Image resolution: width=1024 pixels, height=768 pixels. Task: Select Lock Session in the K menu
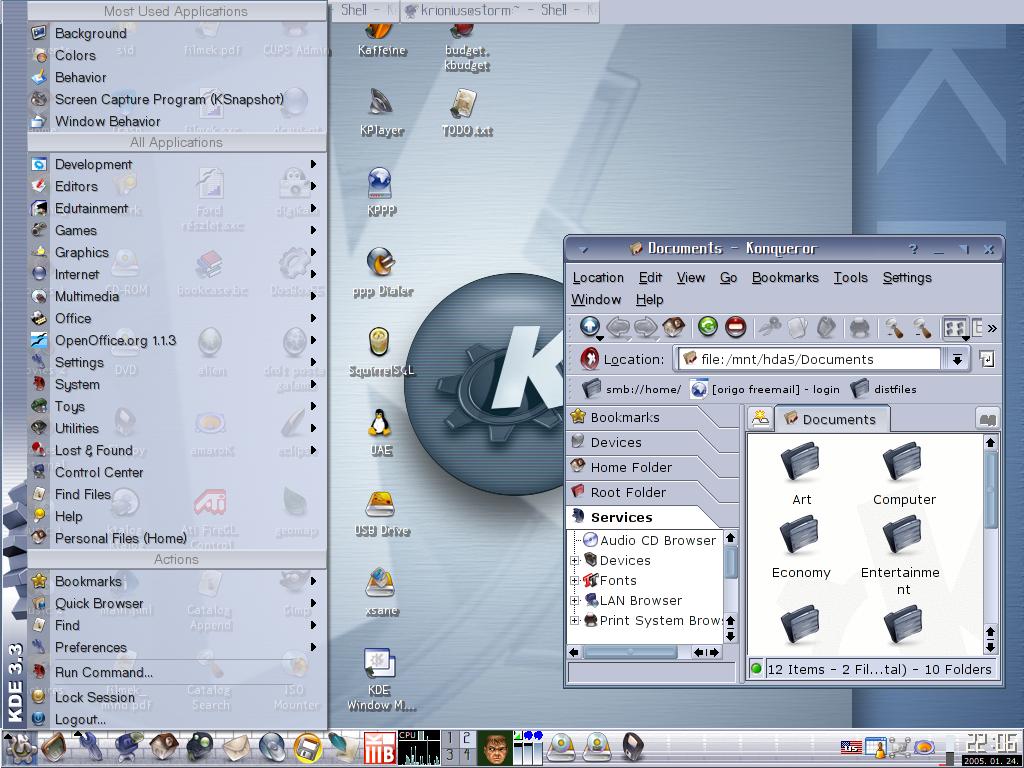pyautogui.click(x=176, y=697)
